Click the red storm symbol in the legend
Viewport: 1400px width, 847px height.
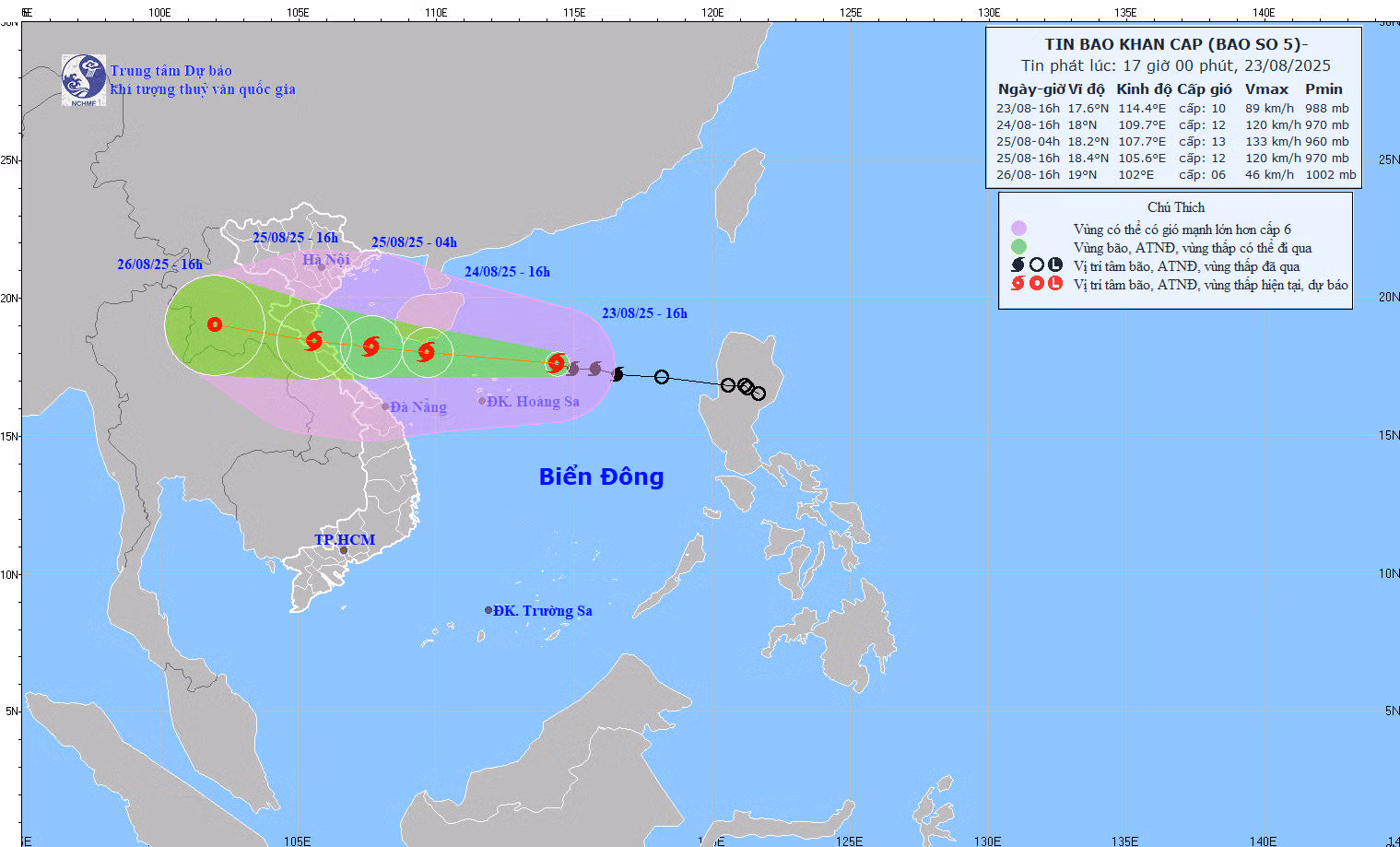tap(1018, 284)
